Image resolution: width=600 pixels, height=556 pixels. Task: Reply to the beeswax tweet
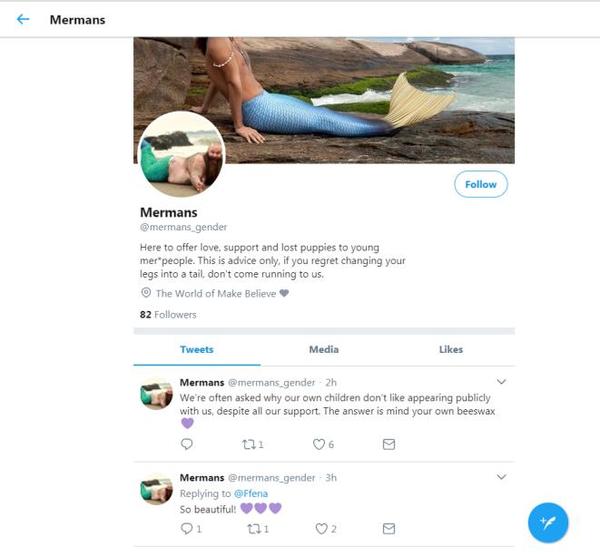click(186, 444)
